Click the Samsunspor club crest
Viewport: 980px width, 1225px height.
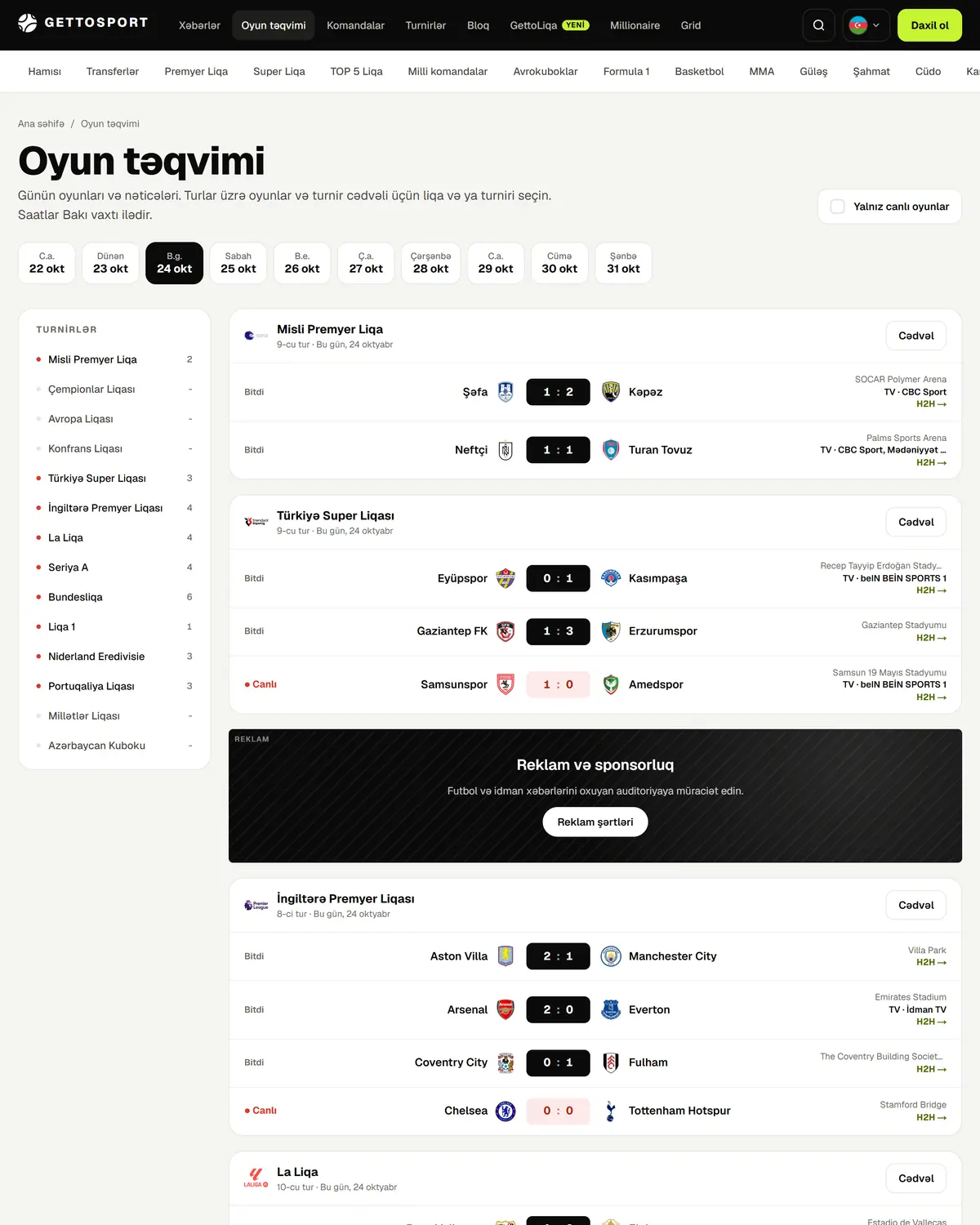point(506,684)
